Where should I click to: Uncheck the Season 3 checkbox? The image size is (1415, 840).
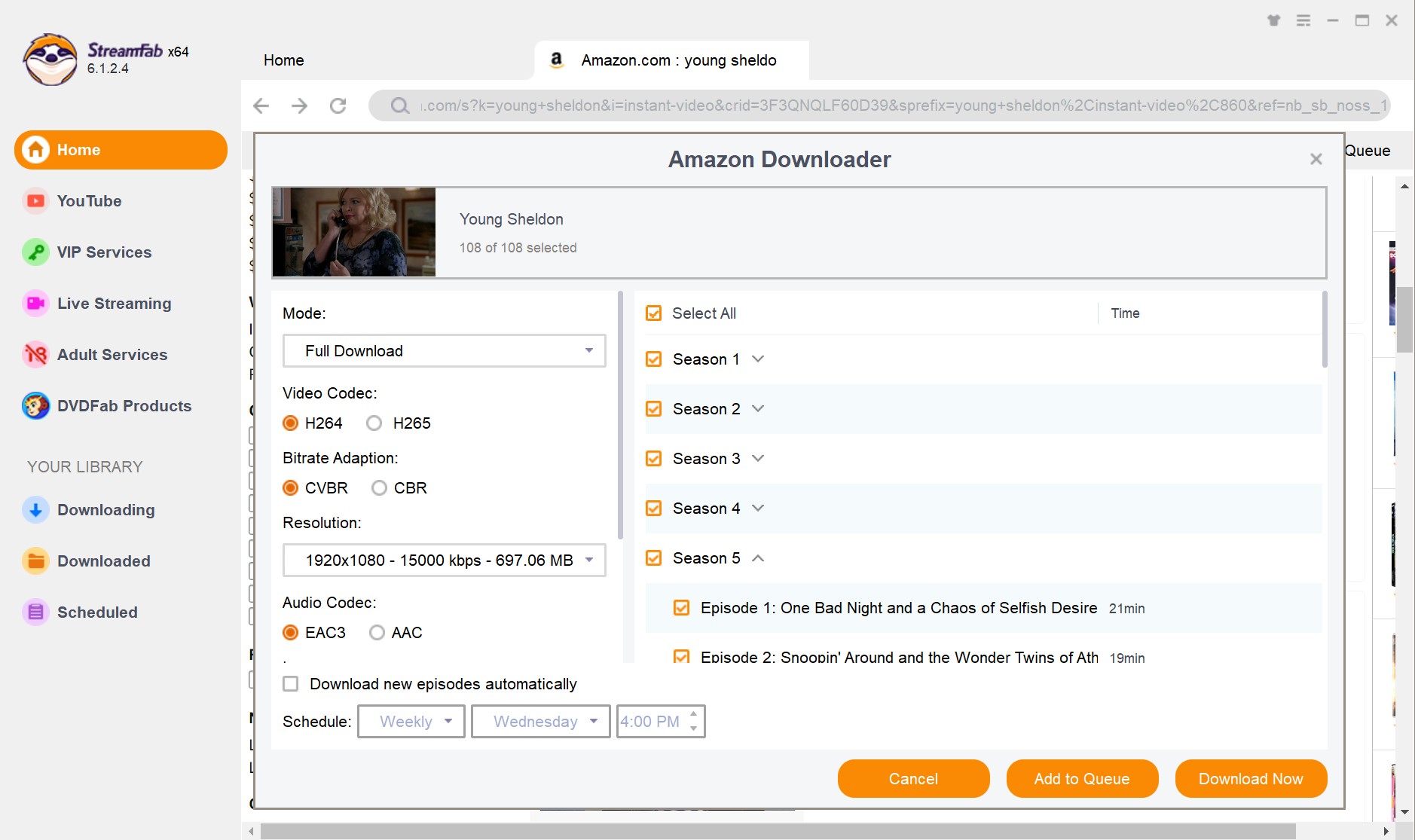click(654, 459)
